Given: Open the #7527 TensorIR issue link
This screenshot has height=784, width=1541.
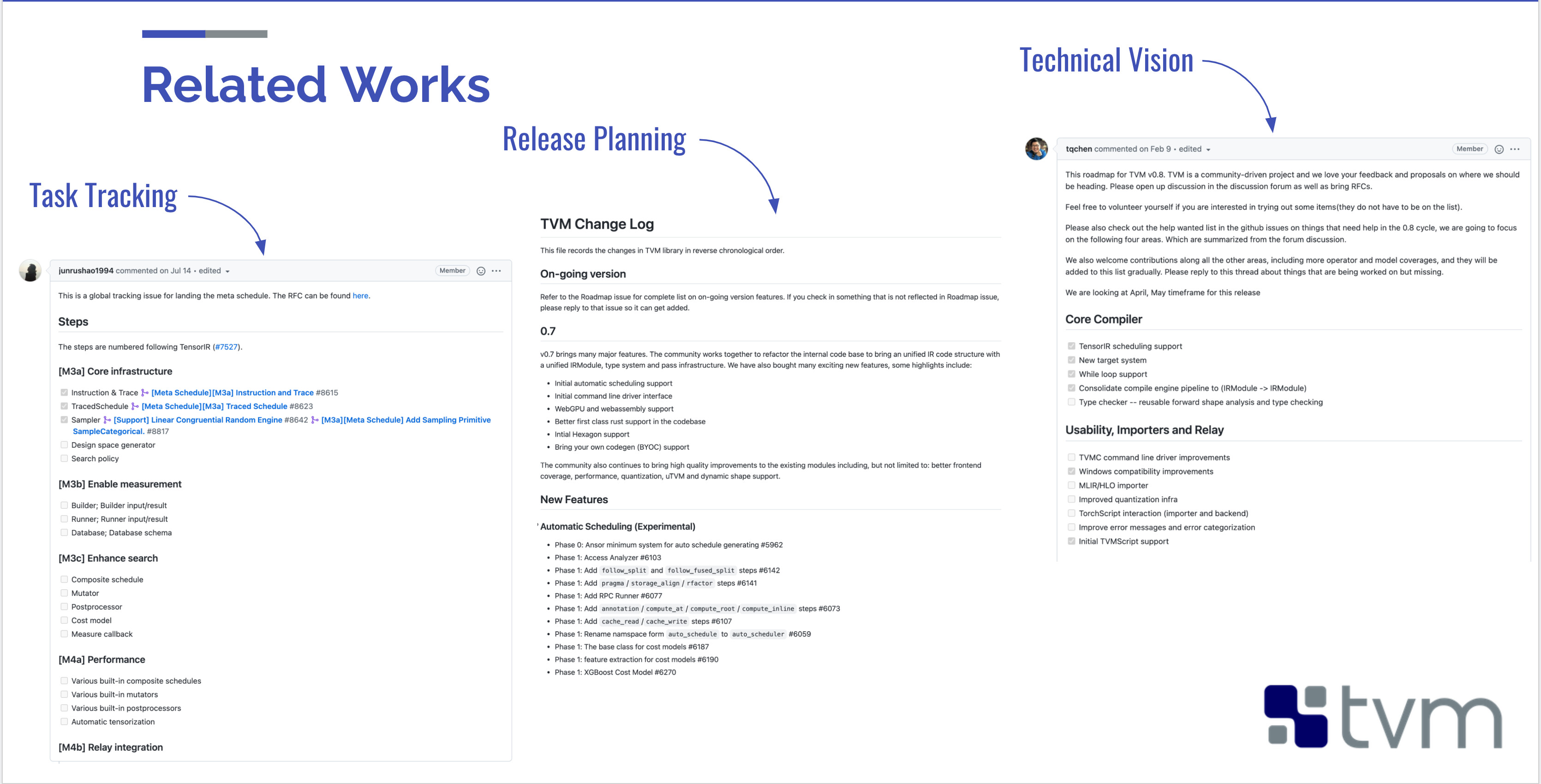Looking at the screenshot, I should click(x=226, y=347).
